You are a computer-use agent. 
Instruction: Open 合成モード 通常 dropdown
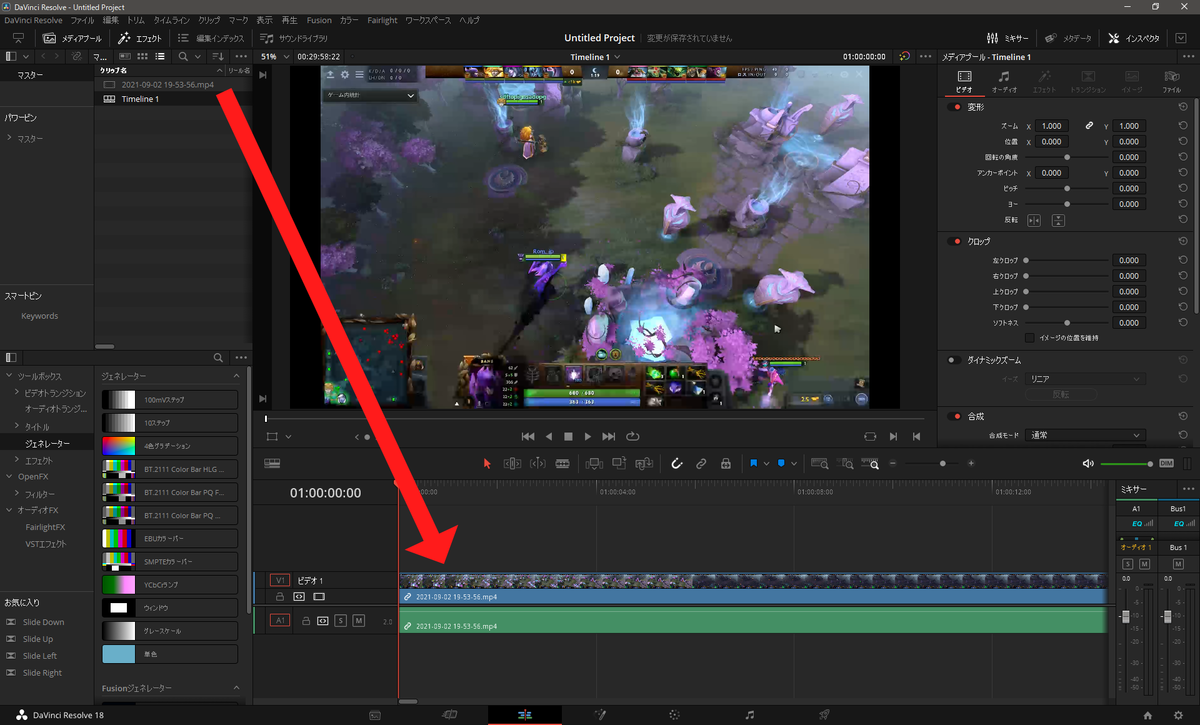[x=1085, y=436]
